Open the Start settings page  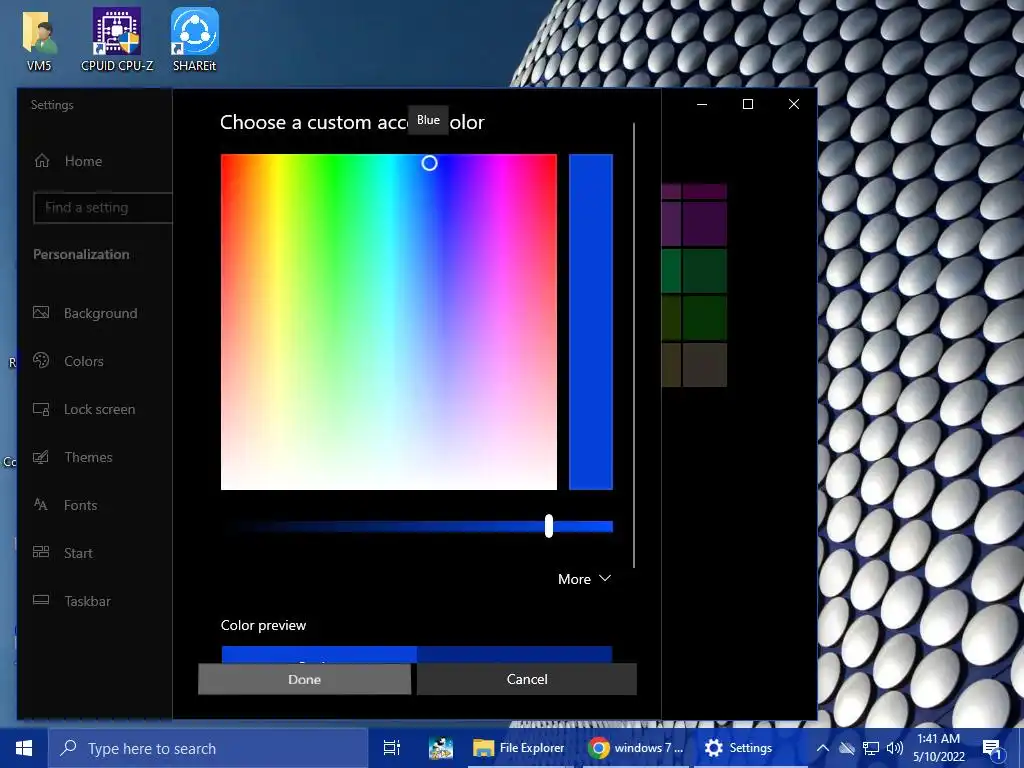pos(78,552)
